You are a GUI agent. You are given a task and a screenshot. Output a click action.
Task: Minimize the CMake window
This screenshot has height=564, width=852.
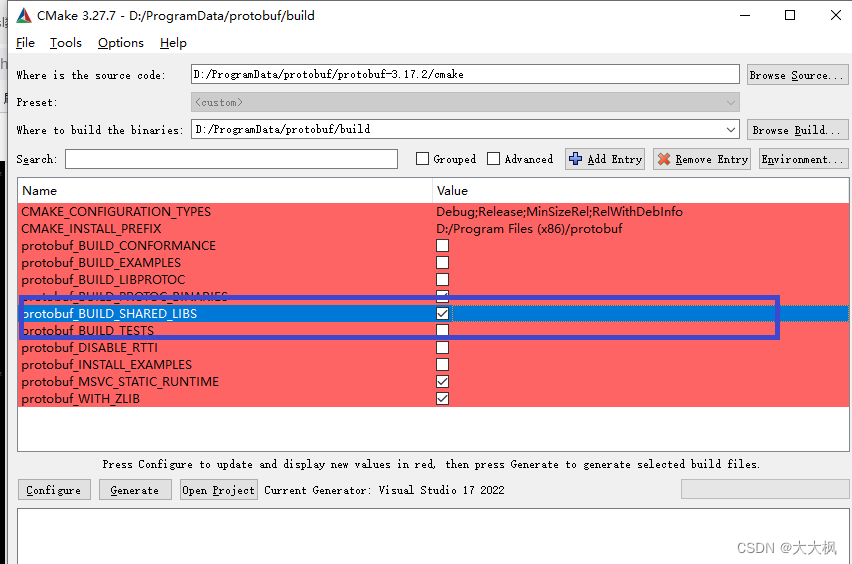(x=745, y=15)
